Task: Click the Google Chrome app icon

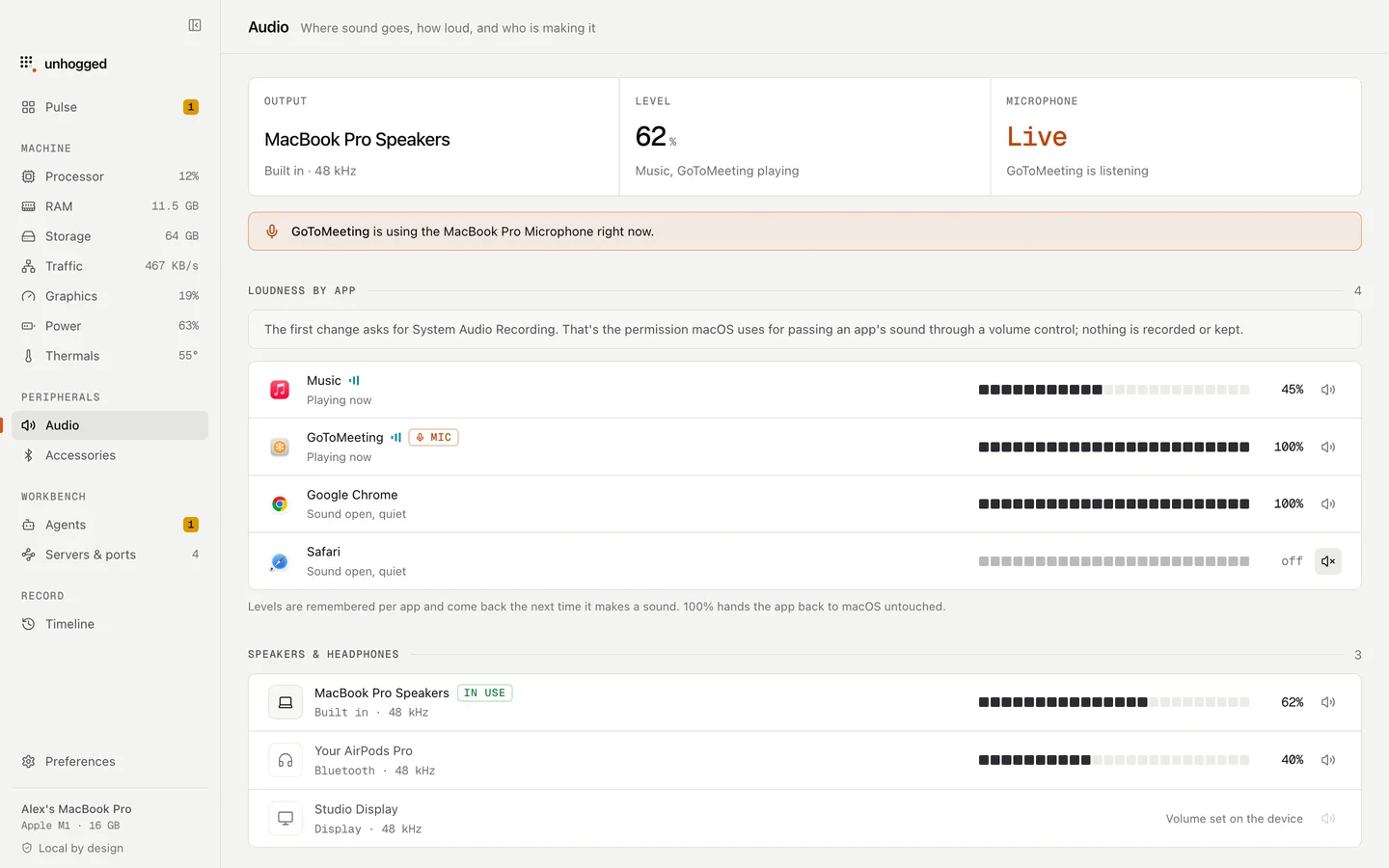Action: pyautogui.click(x=280, y=503)
